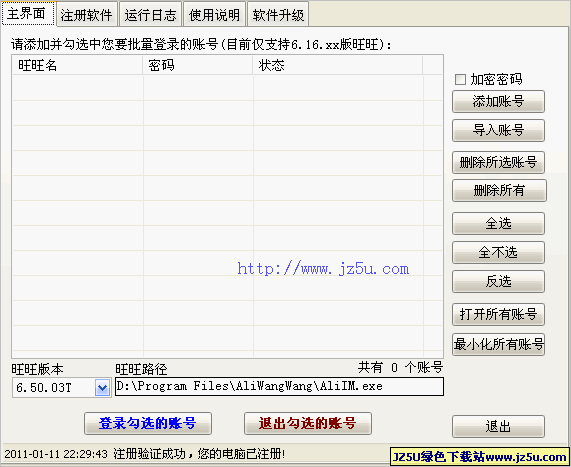This screenshot has width=571, height=467.
Task: Click the 旺旺路径 input field
Action: 279,386
